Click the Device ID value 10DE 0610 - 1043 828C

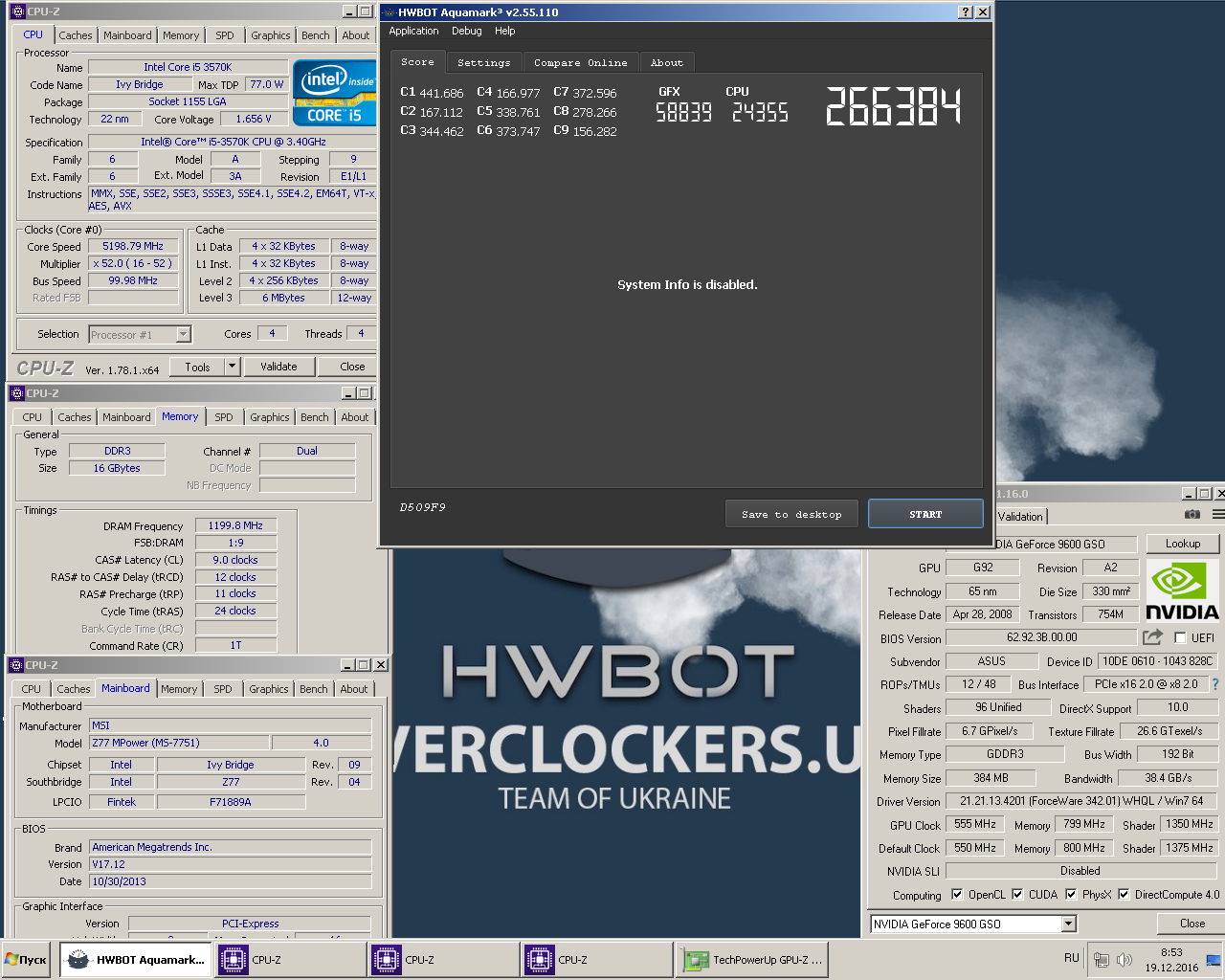click(1157, 661)
